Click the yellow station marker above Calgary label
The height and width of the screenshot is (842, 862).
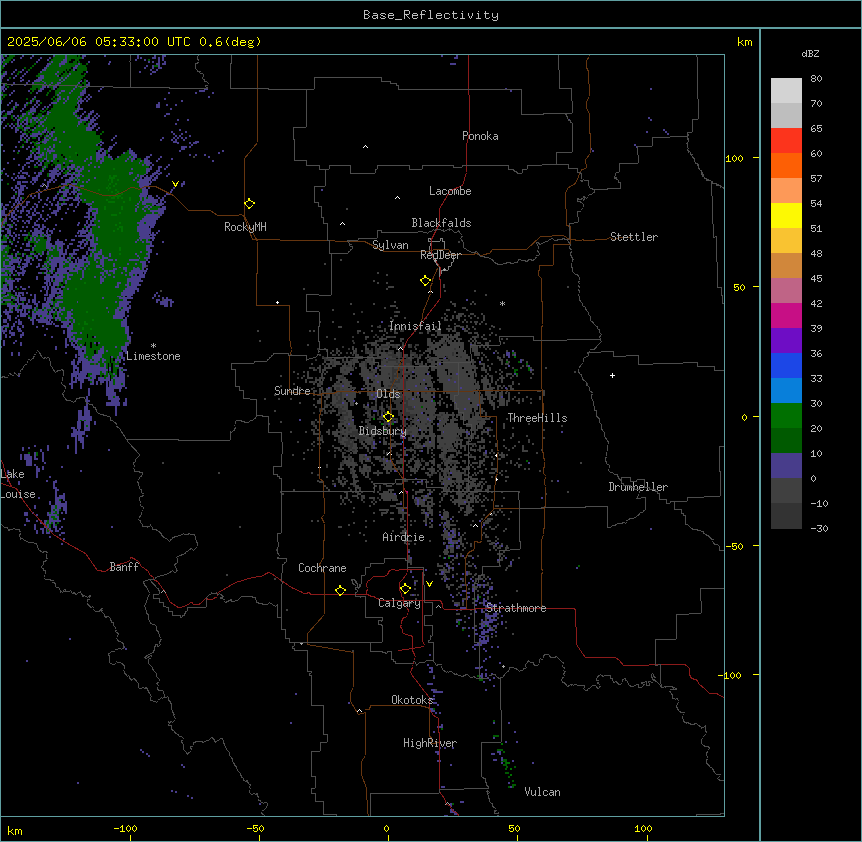pyautogui.click(x=405, y=589)
